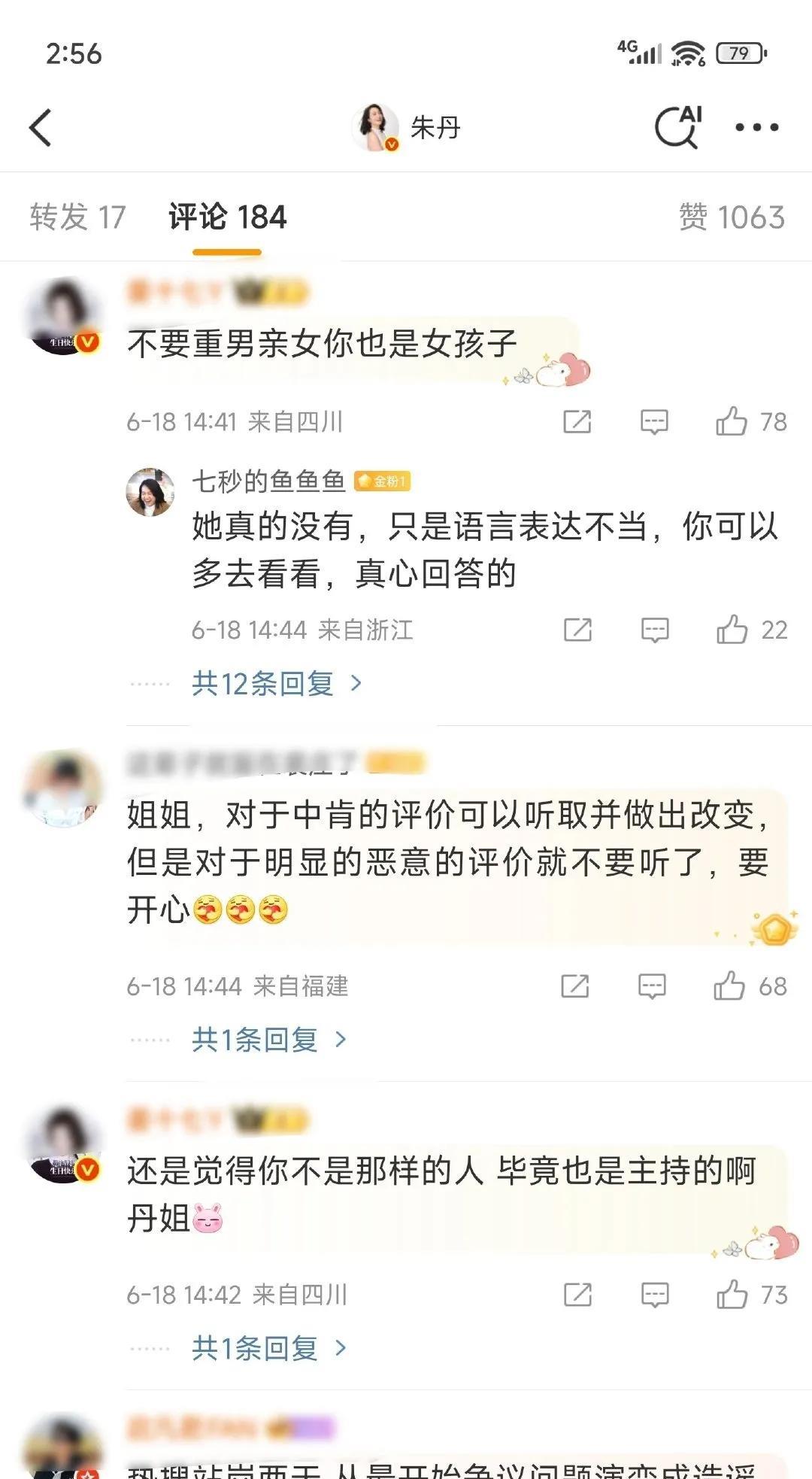Expand 共1条回复 under the 14:42 comment

269,1348
